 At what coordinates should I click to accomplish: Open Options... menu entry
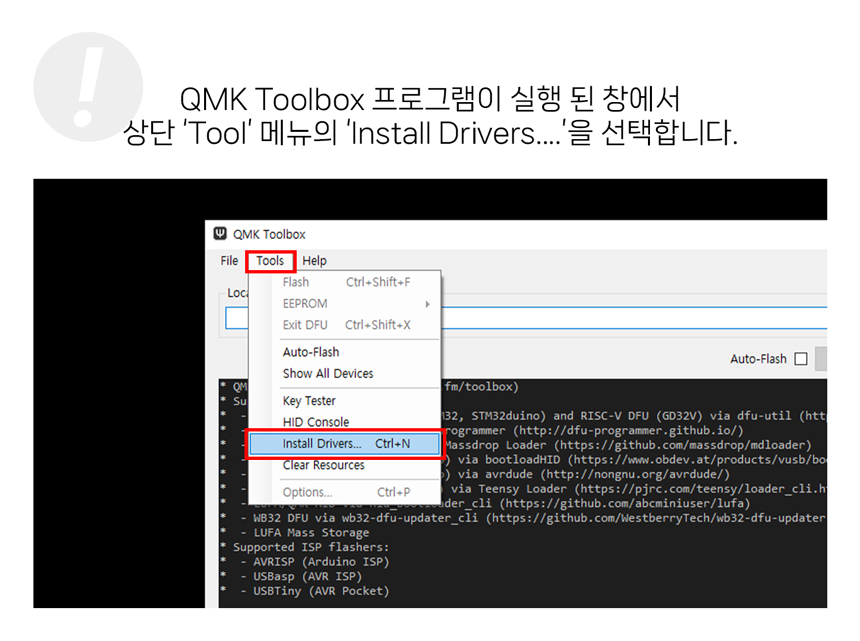click(x=344, y=492)
